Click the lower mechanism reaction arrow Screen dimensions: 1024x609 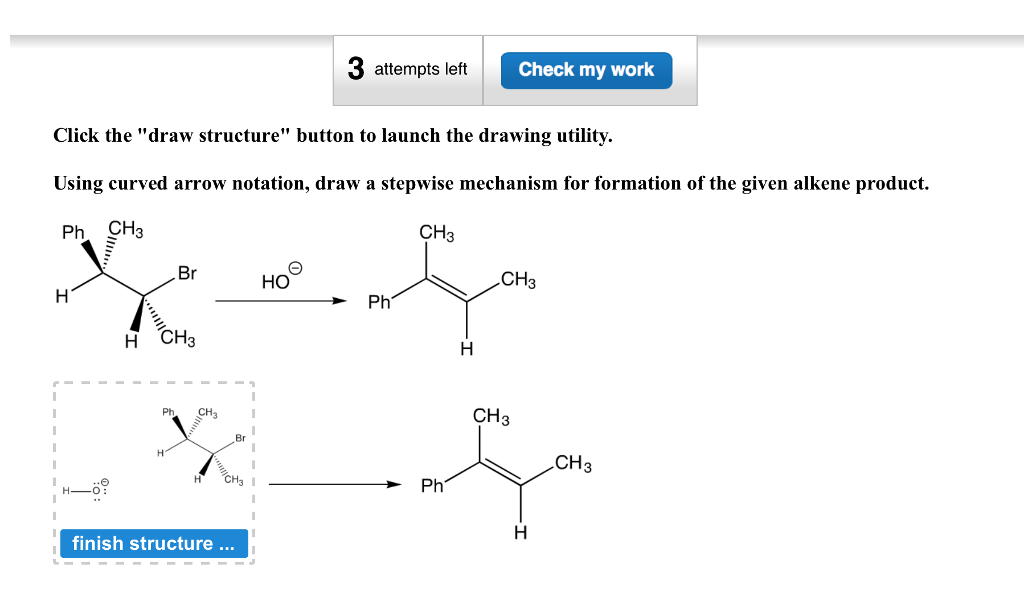coord(335,484)
